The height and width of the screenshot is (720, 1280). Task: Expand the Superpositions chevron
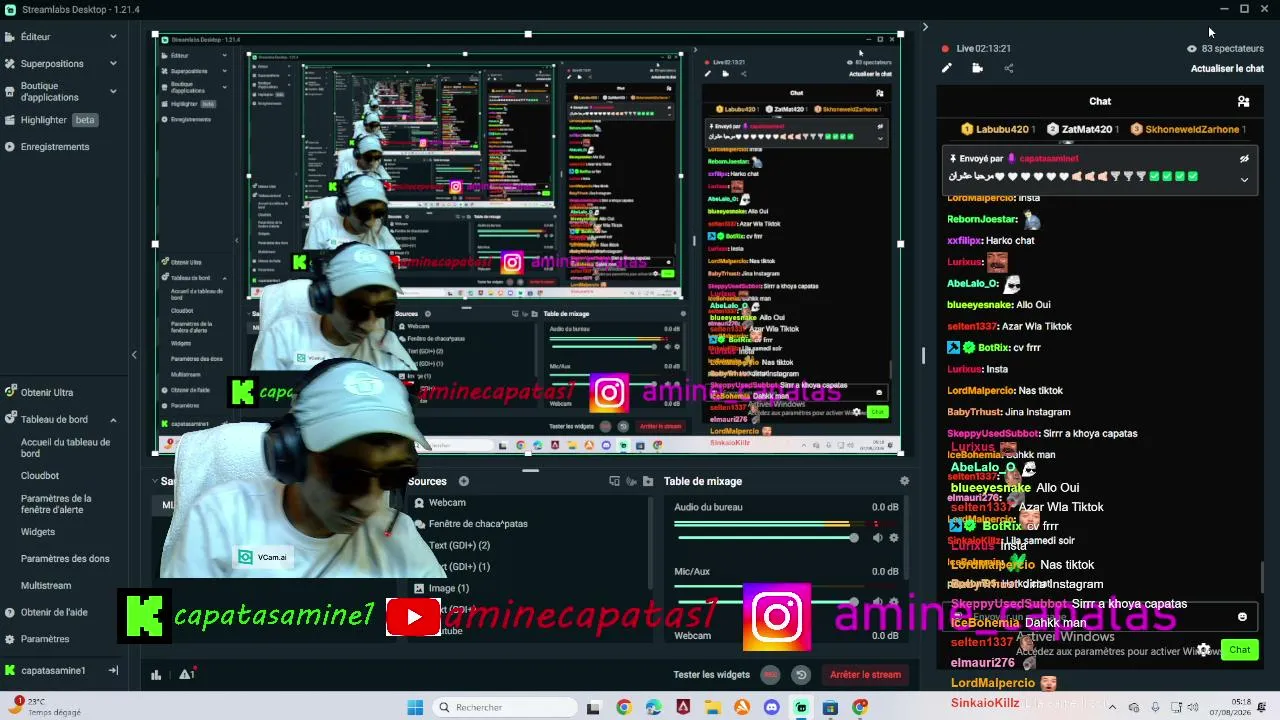(113, 64)
